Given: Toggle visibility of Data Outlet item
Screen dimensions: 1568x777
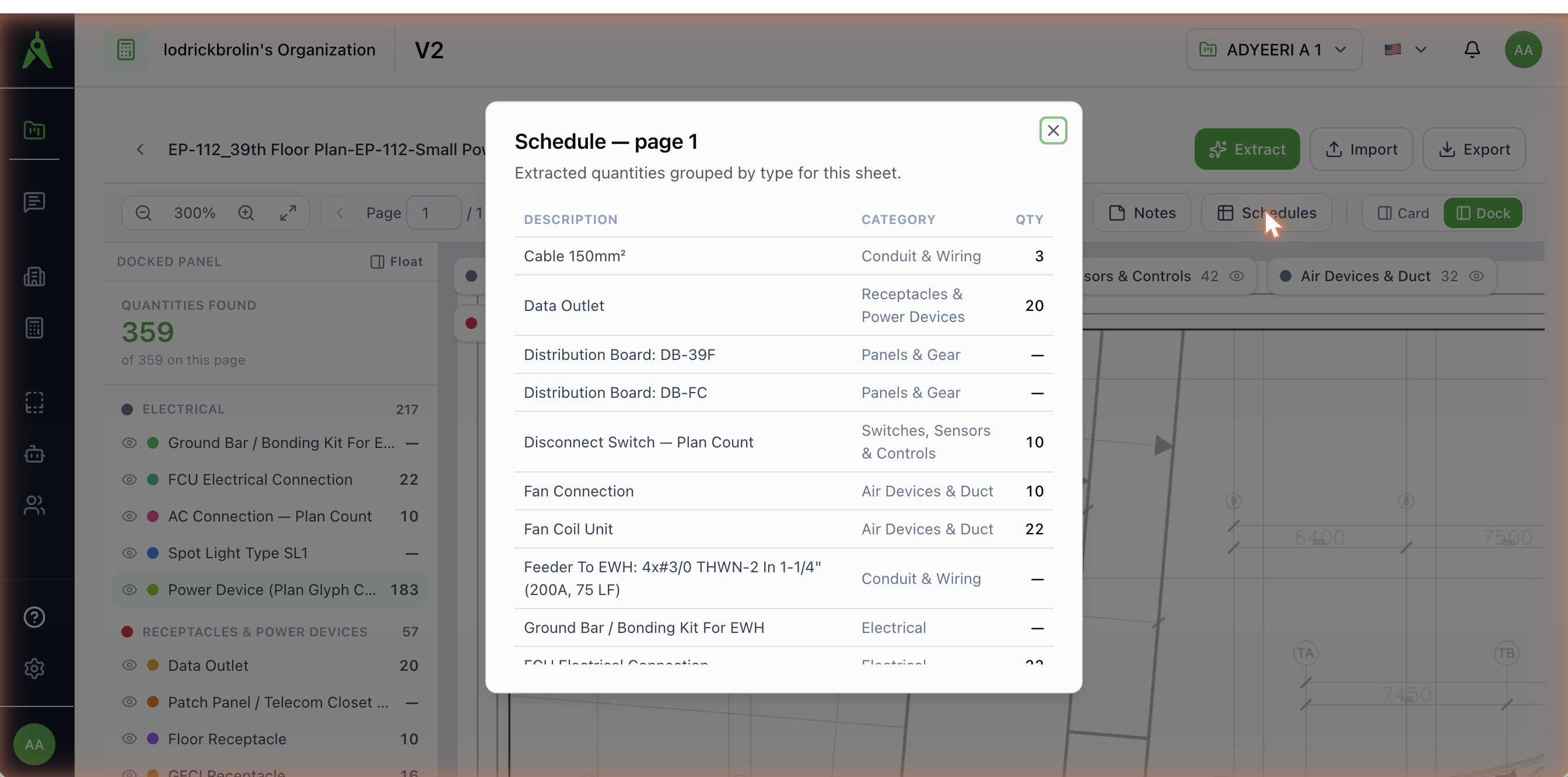Looking at the screenshot, I should pyautogui.click(x=129, y=665).
